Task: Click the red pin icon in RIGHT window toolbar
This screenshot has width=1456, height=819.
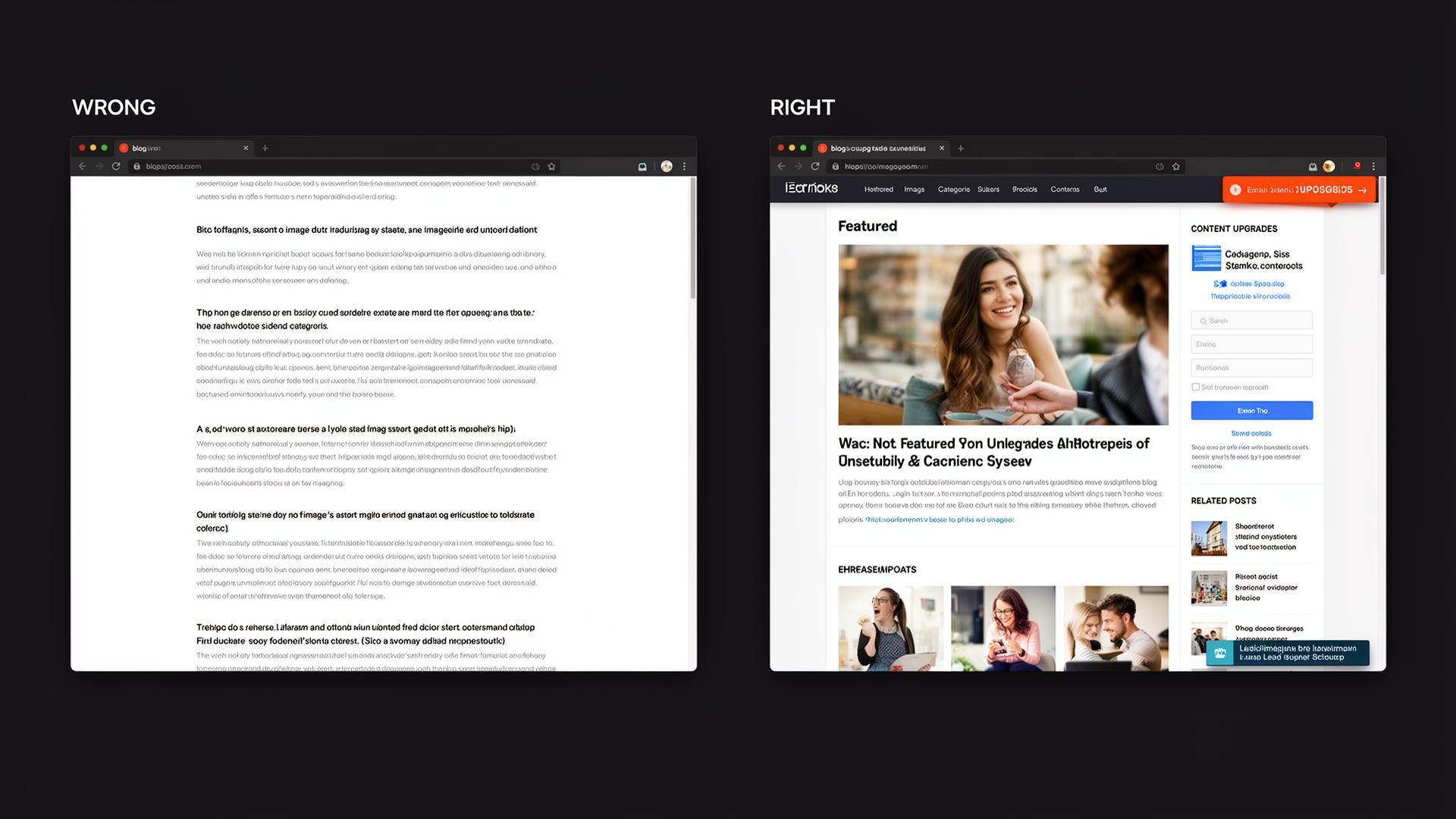Action: 1357,165
